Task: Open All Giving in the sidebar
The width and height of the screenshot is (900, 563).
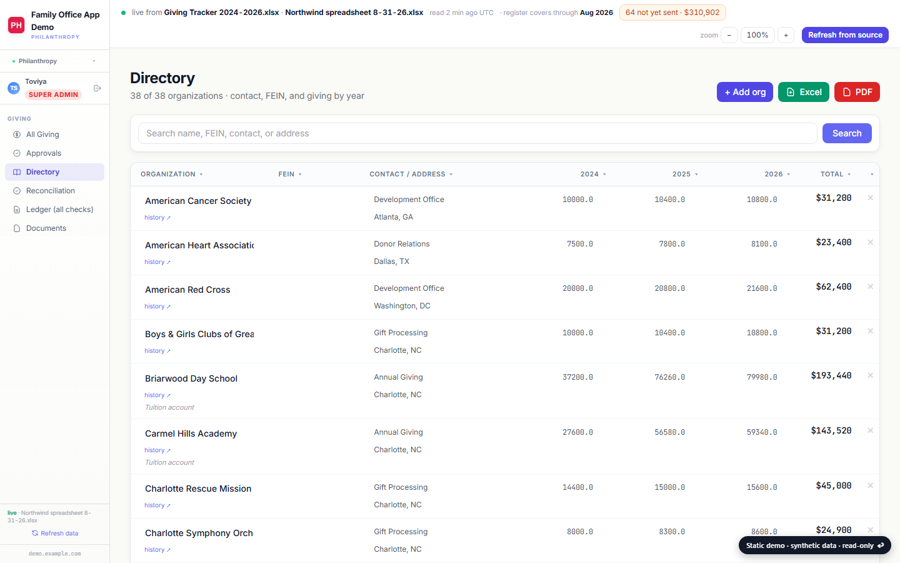Action: [x=55, y=134]
